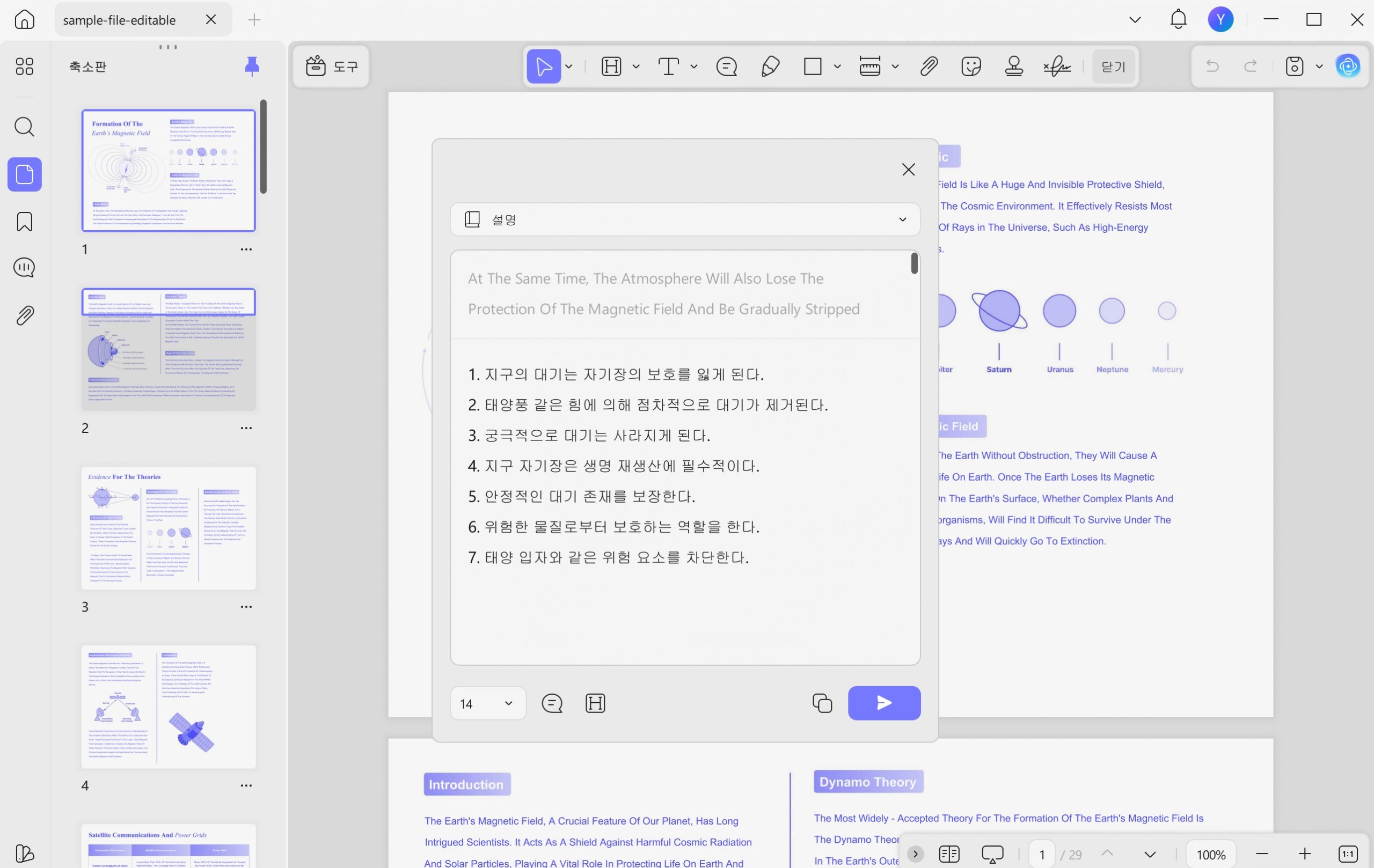Click the undo arrow
Image resolution: width=1374 pixels, height=868 pixels.
coord(1212,67)
